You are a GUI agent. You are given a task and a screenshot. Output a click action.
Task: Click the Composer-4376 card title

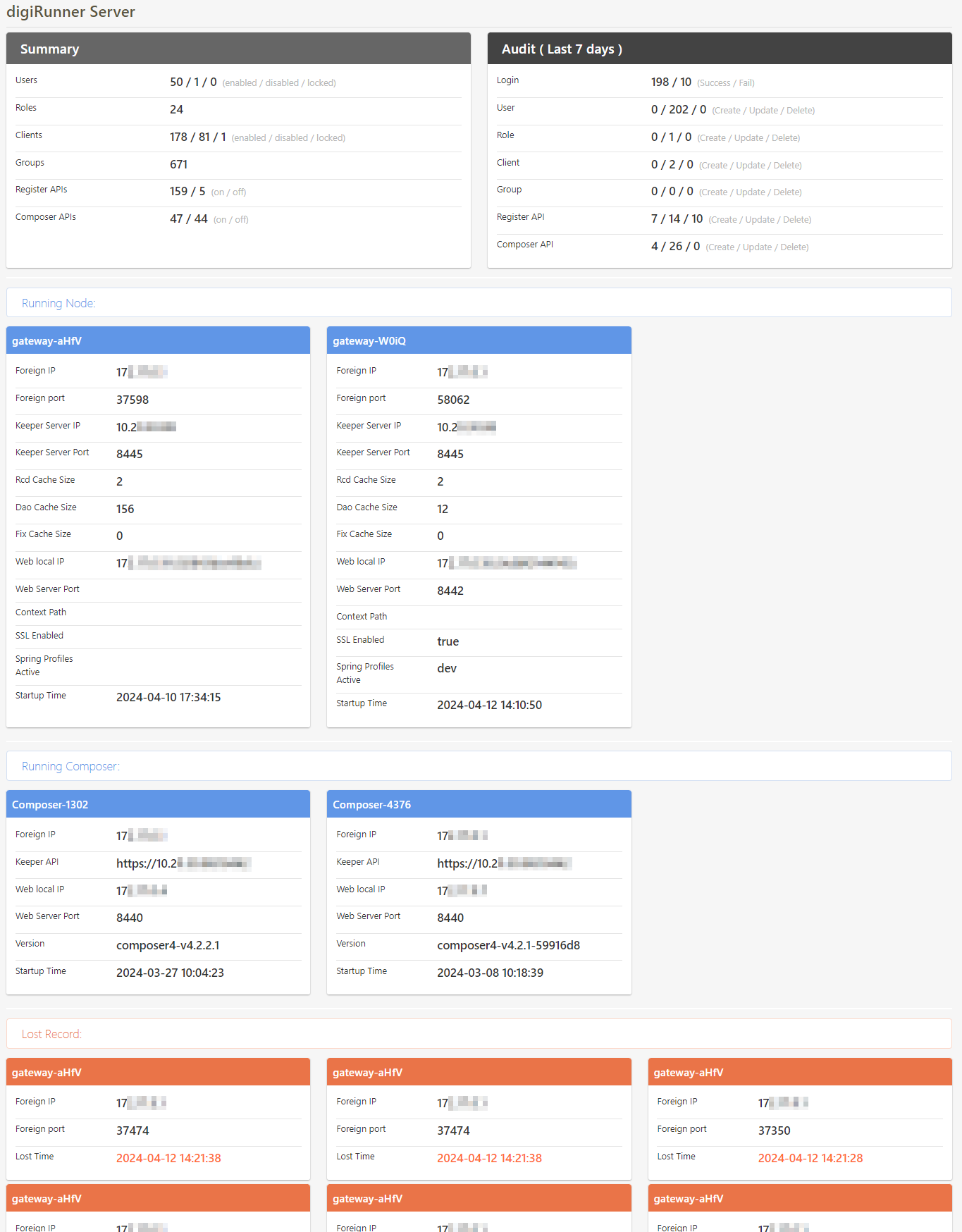371,805
